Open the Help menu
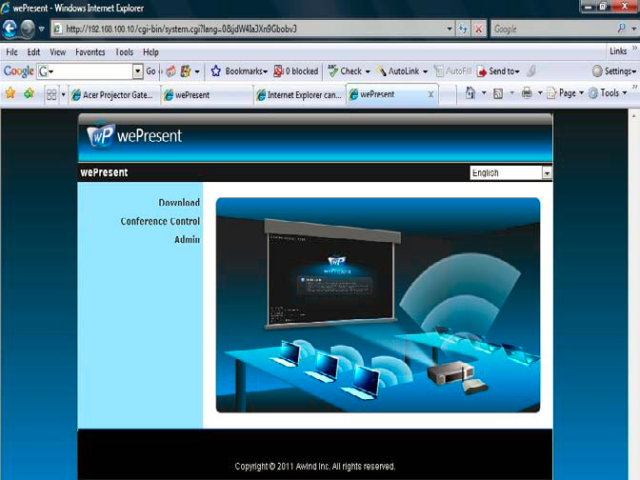This screenshot has height=480, width=640. (151, 52)
